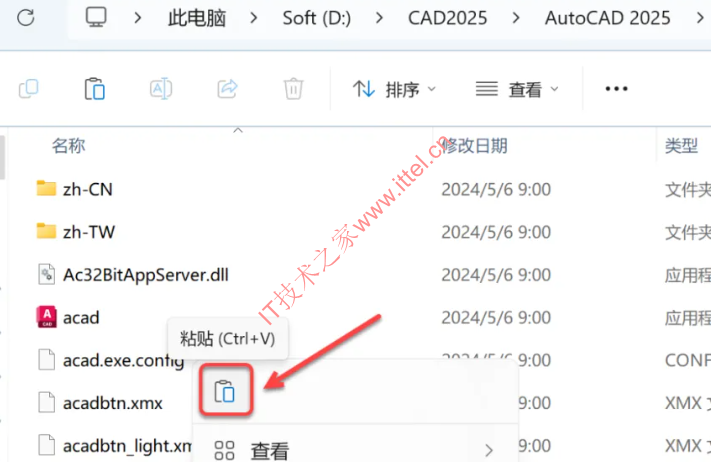Viewport: 711px width, 462px height.
Task: Click the copy icon in toolbar
Action: 29,89
